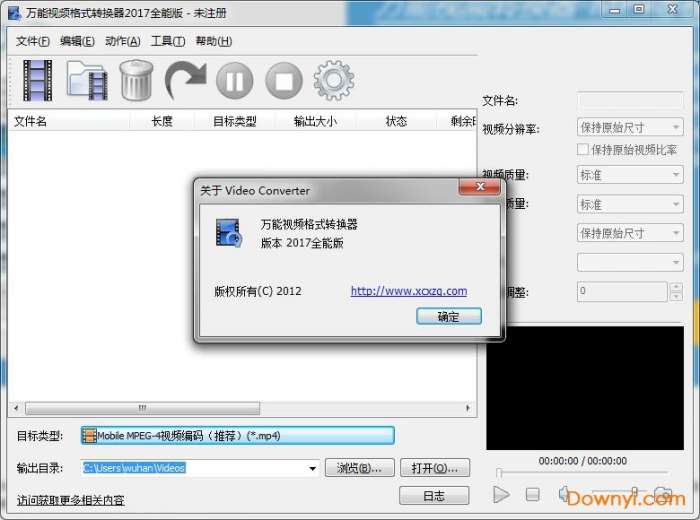The height and width of the screenshot is (520, 700).
Task: Click the add folder of videos icon
Action: pyautogui.click(x=87, y=80)
